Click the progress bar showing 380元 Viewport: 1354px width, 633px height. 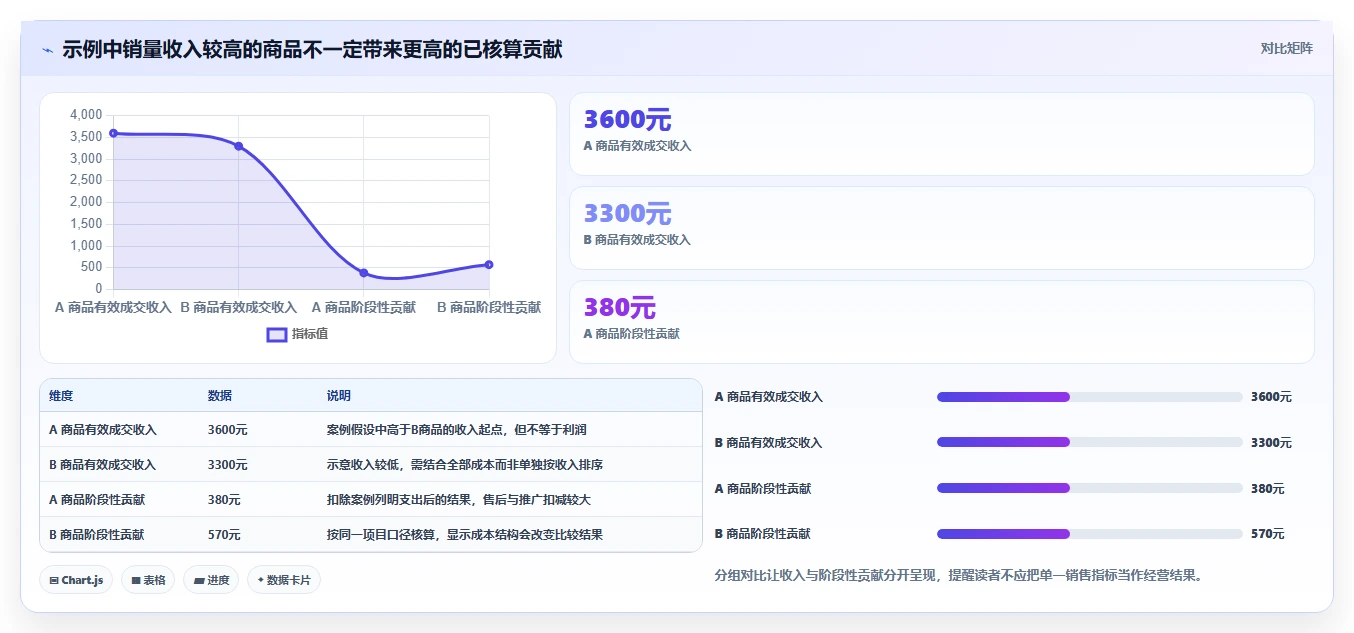tap(1089, 489)
